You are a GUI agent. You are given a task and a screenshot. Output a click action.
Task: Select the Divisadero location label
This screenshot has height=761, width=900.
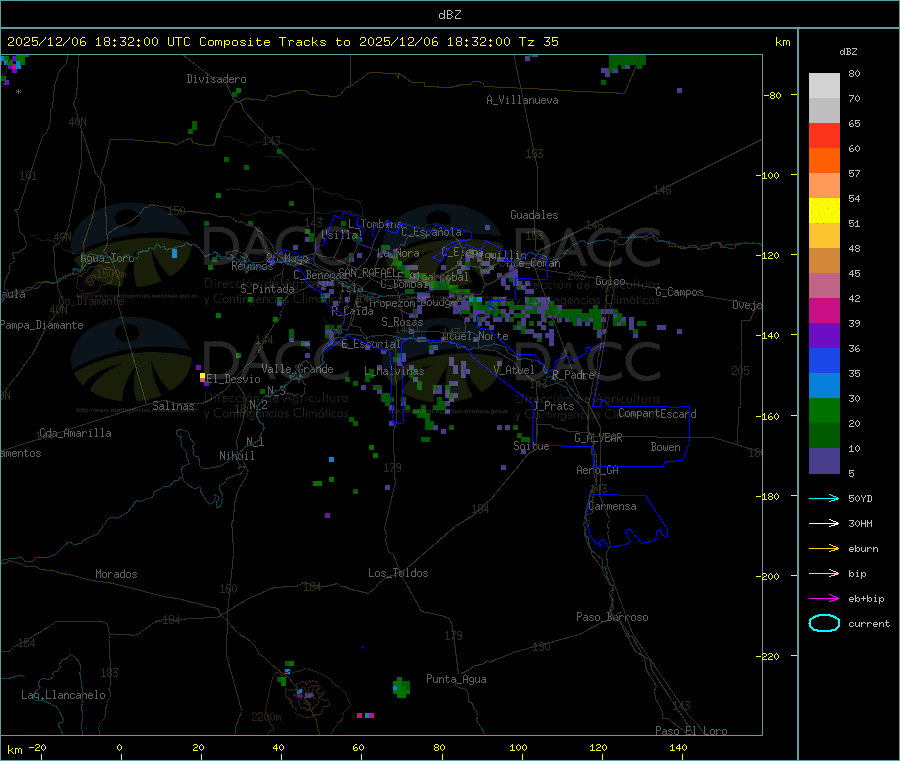[216, 79]
